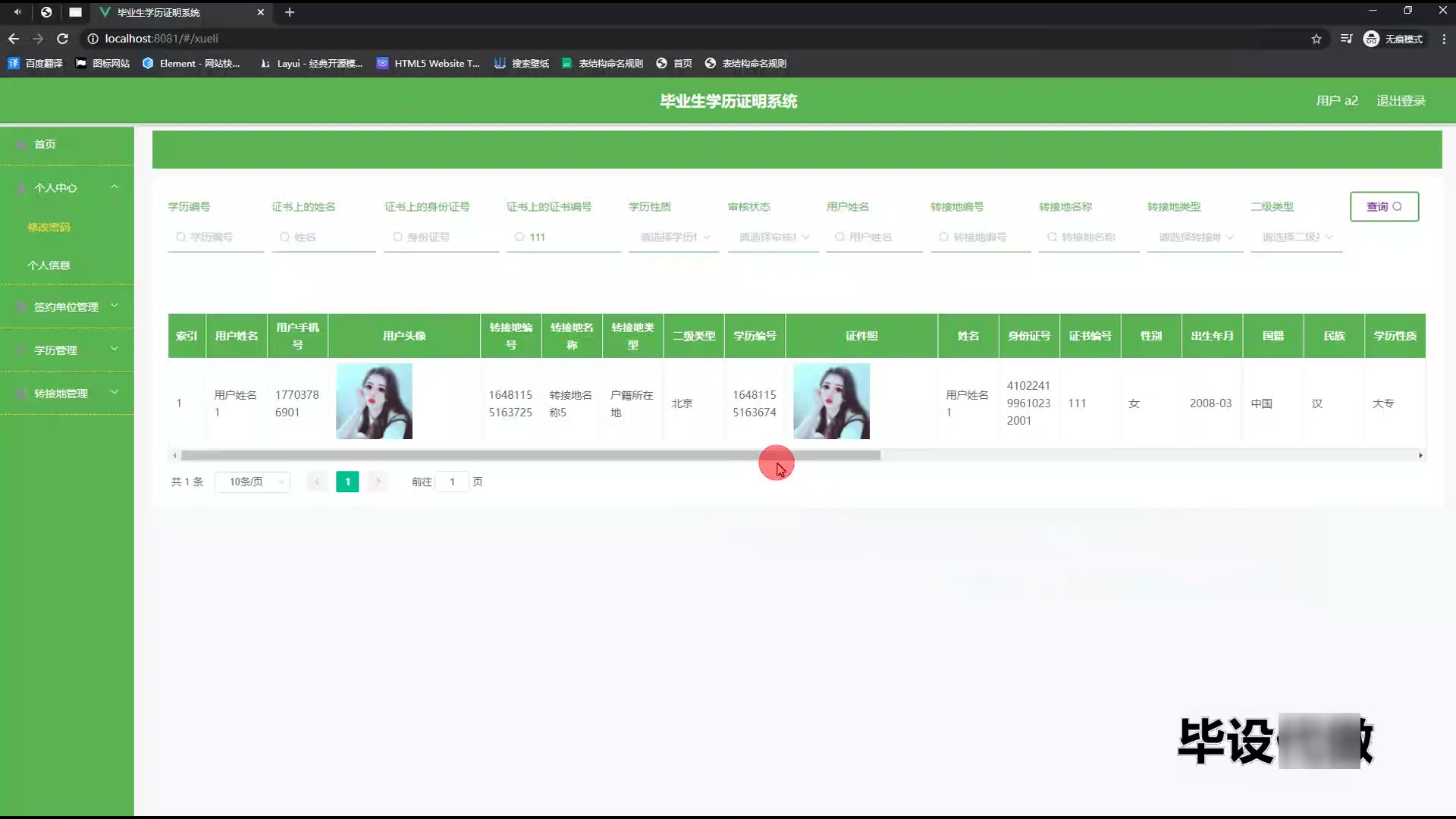This screenshot has width=1456, height=819.
Task: Open the 10条/页 page size dropdown
Action: click(x=253, y=482)
